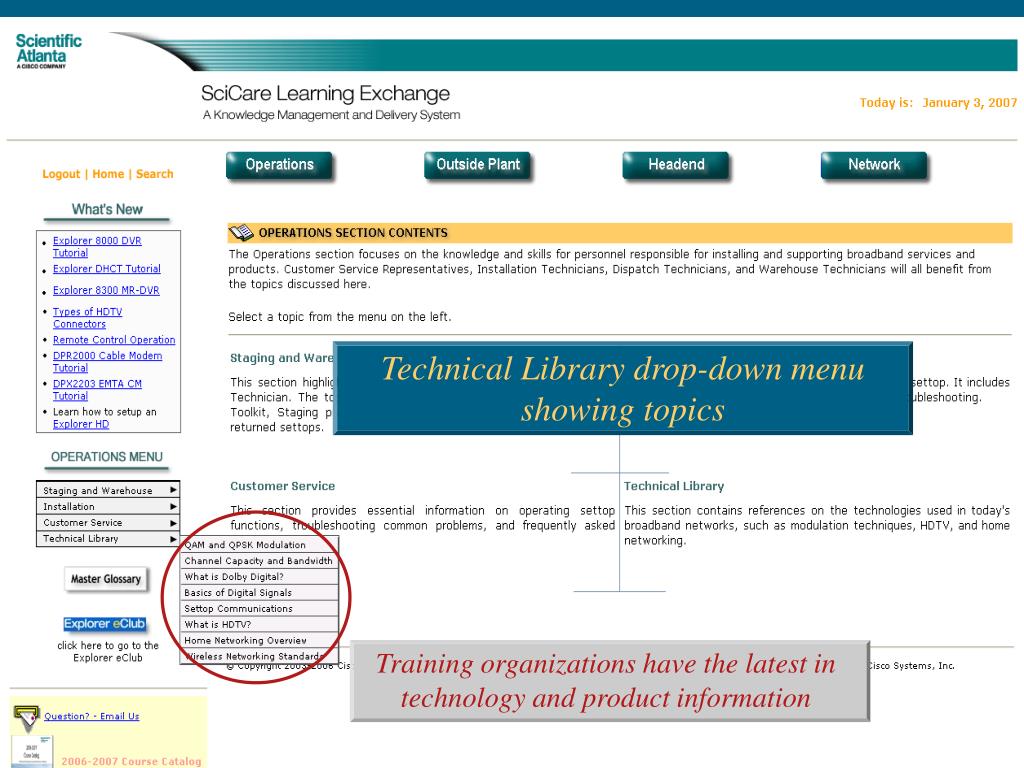1024x768 pixels.
Task: Select Installation in the Operations menu
Action: [x=108, y=506]
